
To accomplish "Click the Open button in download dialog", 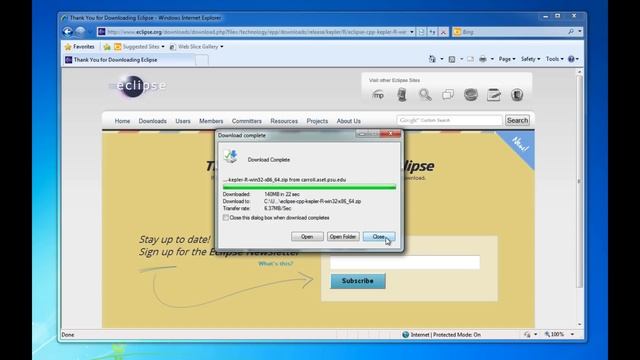I will point(307,237).
